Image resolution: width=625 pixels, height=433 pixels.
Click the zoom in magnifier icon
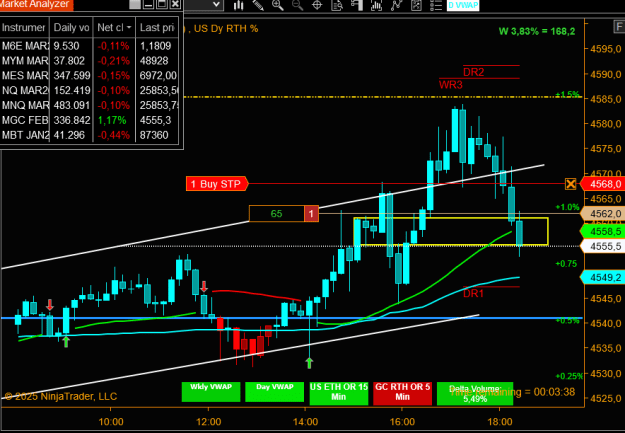tap(277, 5)
